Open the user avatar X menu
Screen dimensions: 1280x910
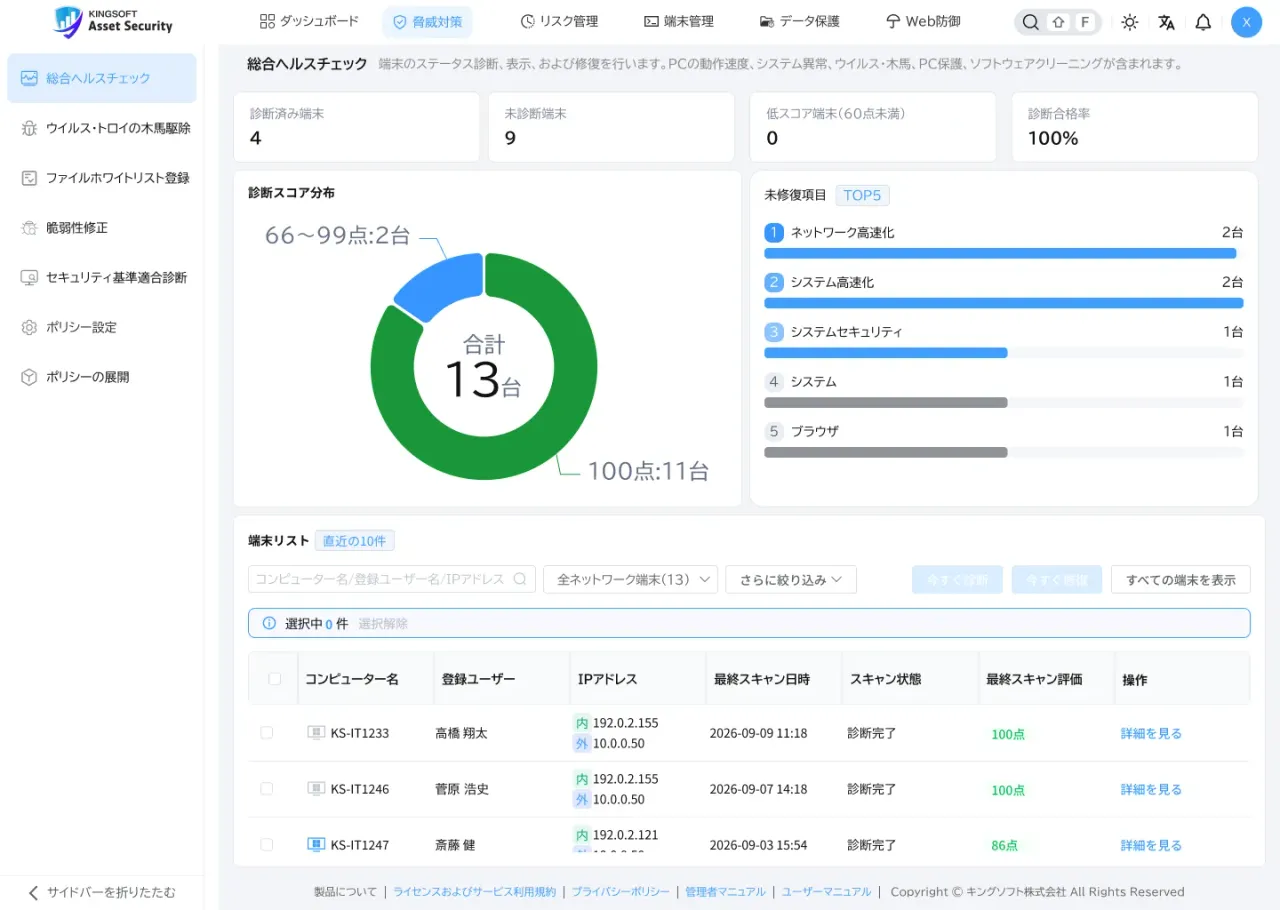(x=1246, y=22)
